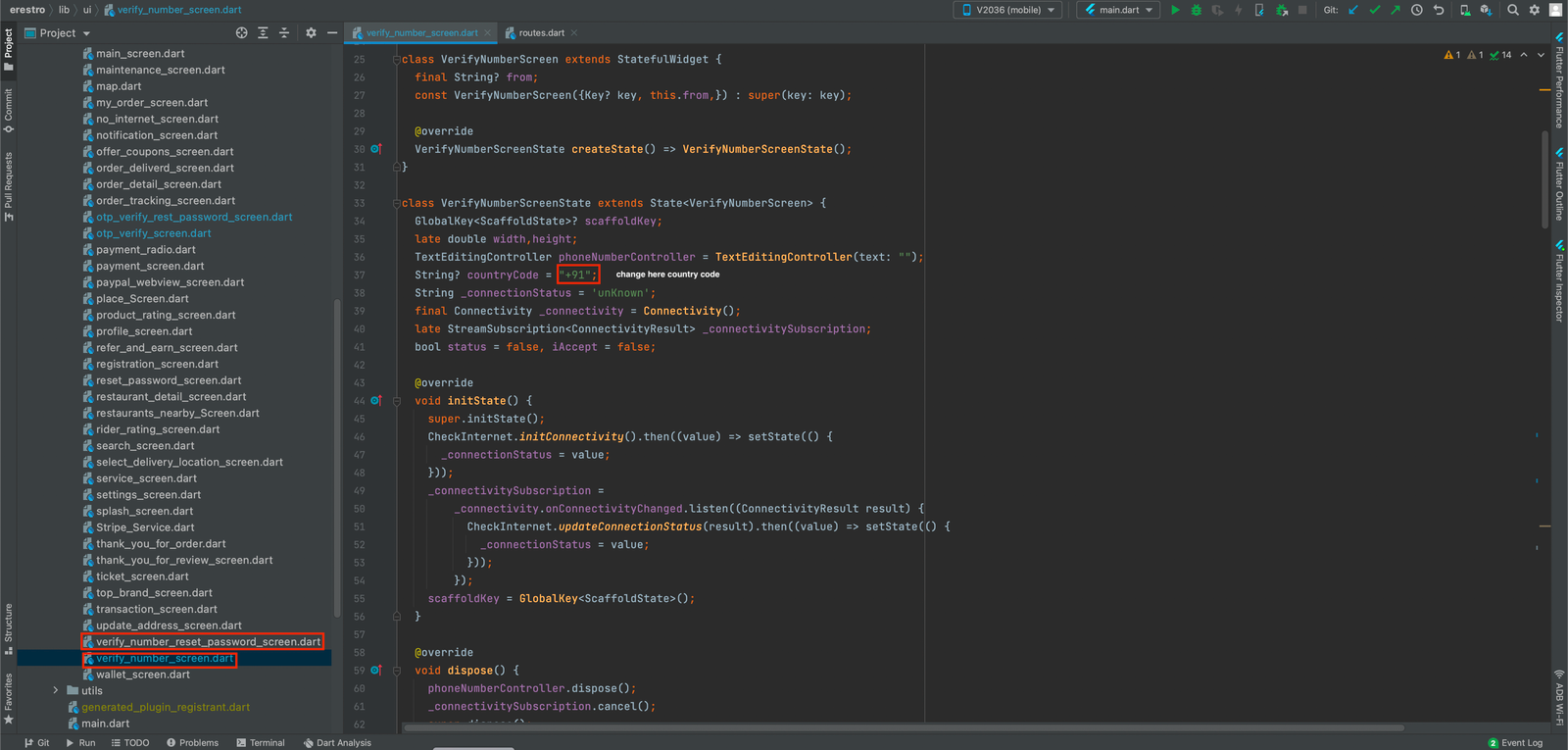Collapse all files in the Project panel
The image size is (1568, 750).
pos(284,33)
